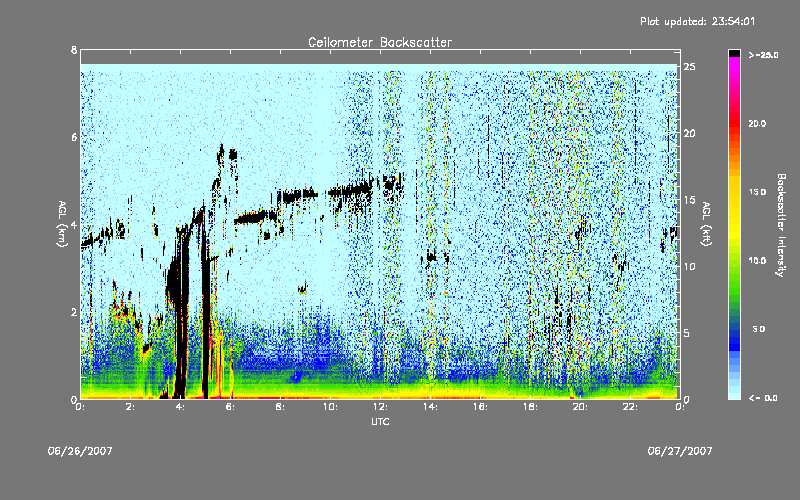Click the "Ceilometer Backscatter" plot title
Screen dimensions: 800x500
click(x=380, y=42)
